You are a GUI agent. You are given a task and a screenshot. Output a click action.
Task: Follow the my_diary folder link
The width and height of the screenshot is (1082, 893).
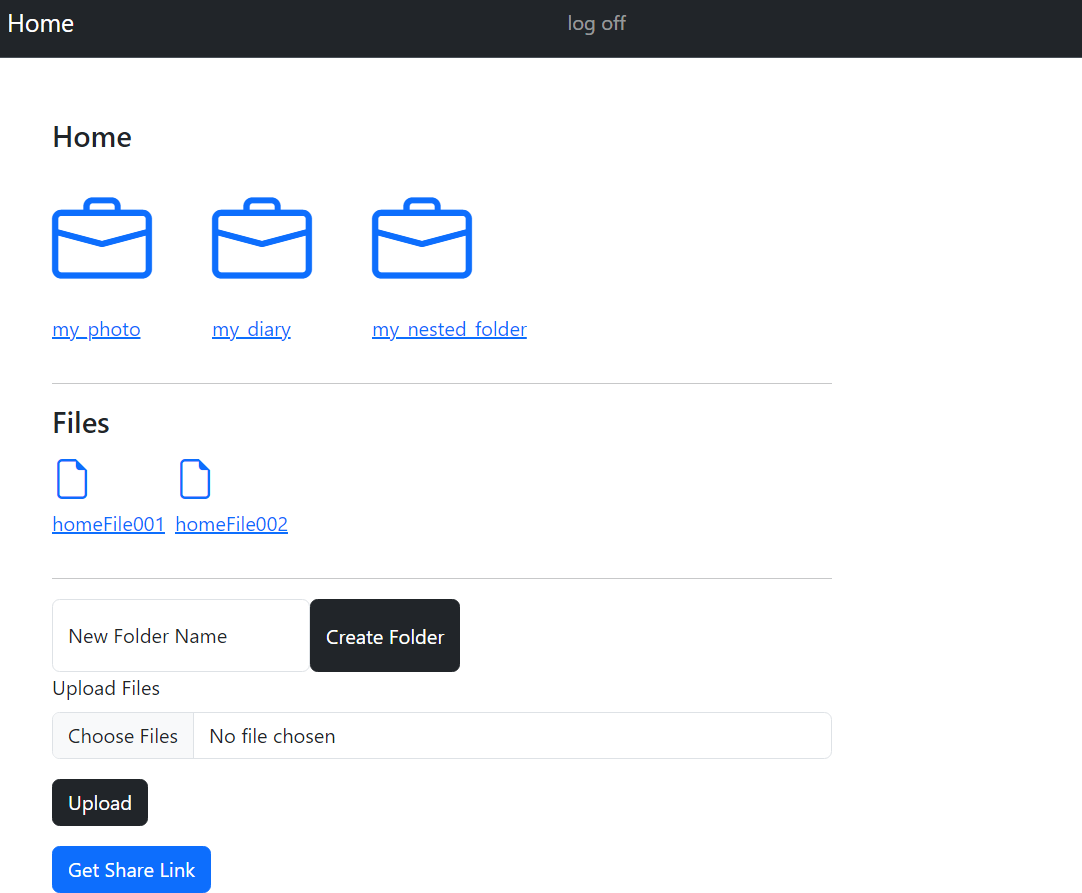(252, 329)
